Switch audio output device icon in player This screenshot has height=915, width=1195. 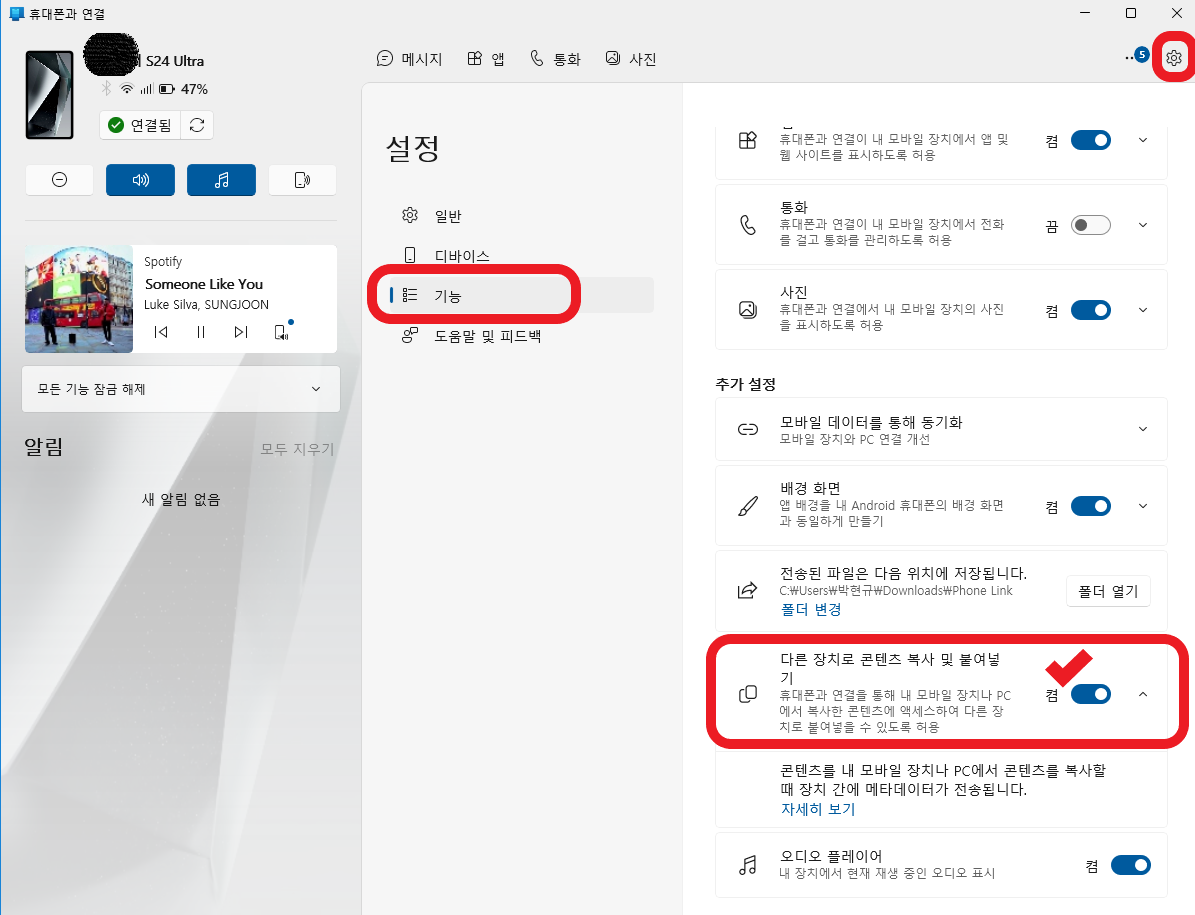point(281,331)
